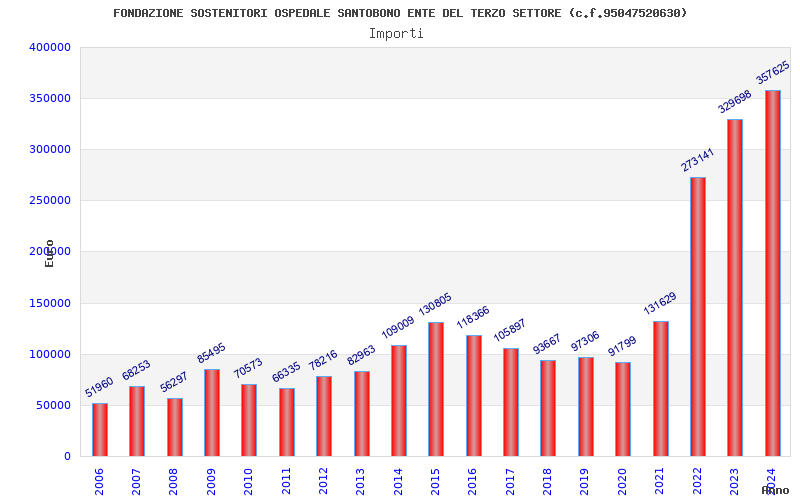Click the label 357625
The image size is (800, 500).
(x=772, y=73)
